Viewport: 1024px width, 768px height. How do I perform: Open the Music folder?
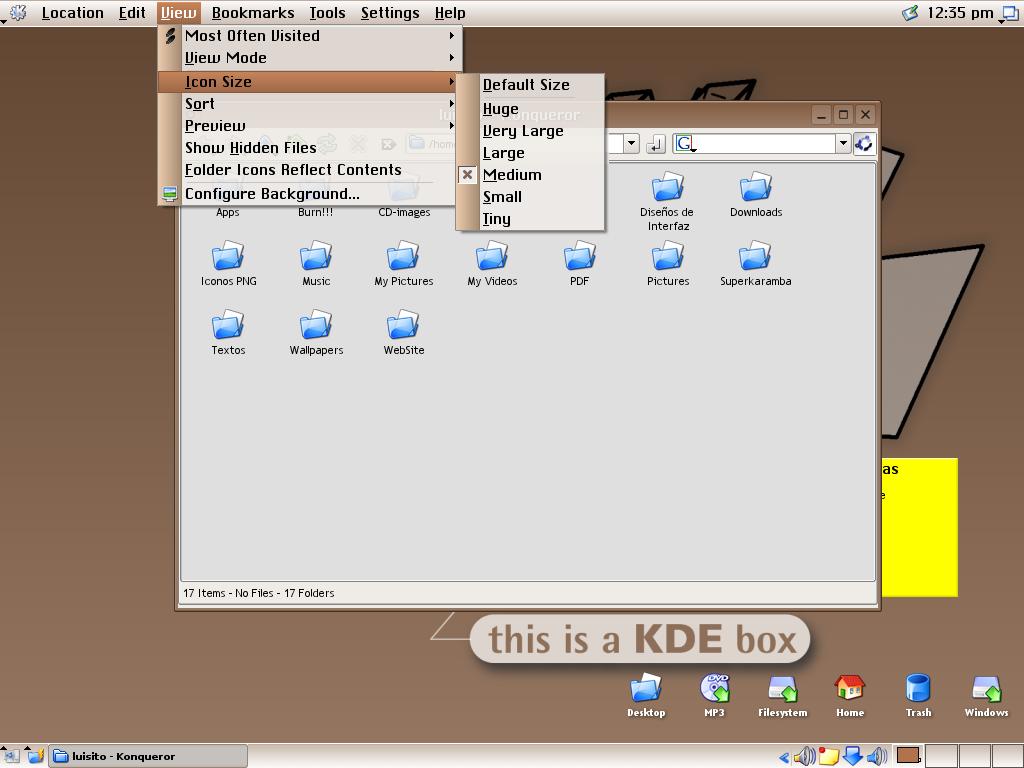click(316, 263)
